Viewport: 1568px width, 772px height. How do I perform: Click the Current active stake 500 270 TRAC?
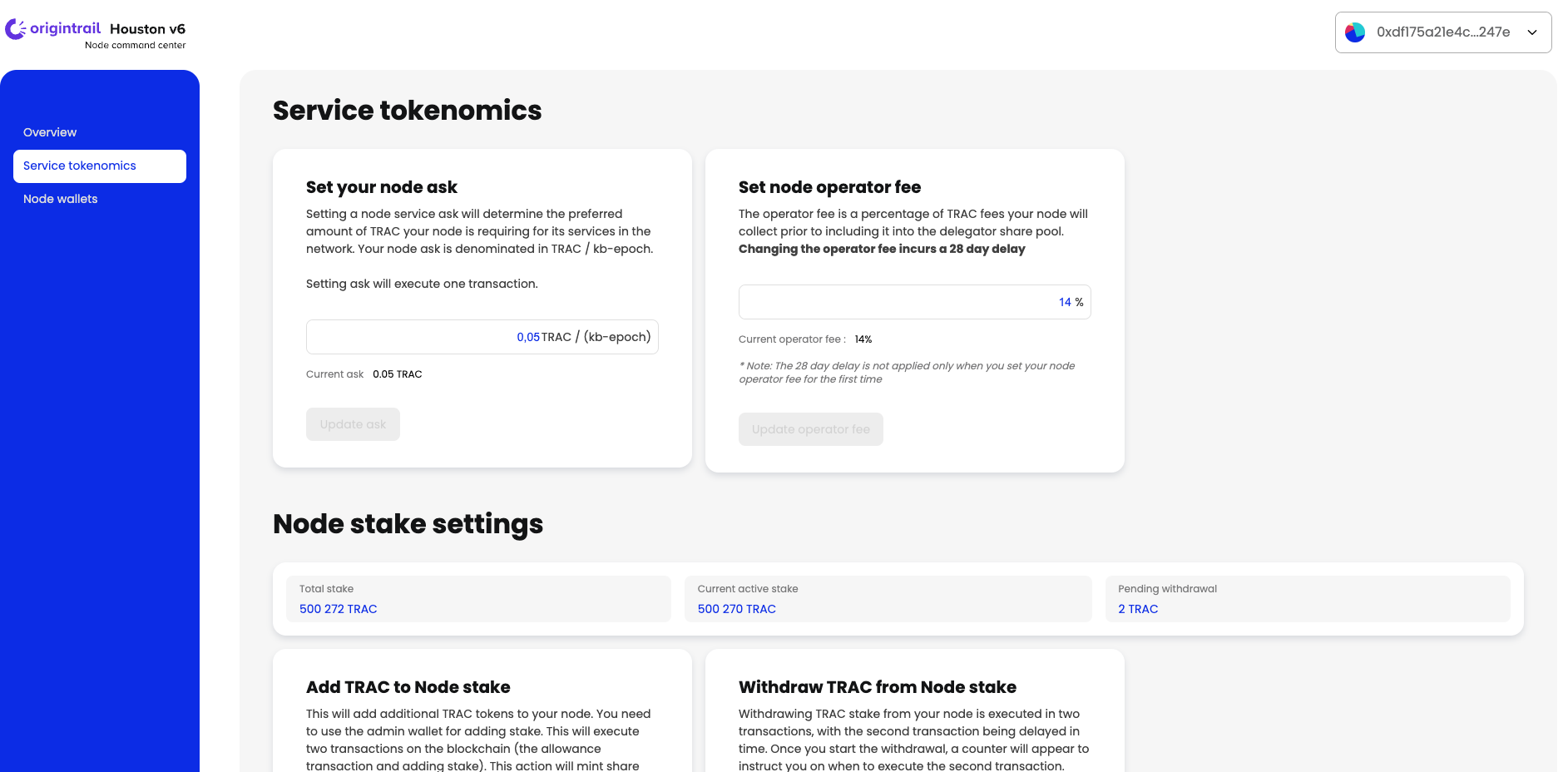point(737,609)
